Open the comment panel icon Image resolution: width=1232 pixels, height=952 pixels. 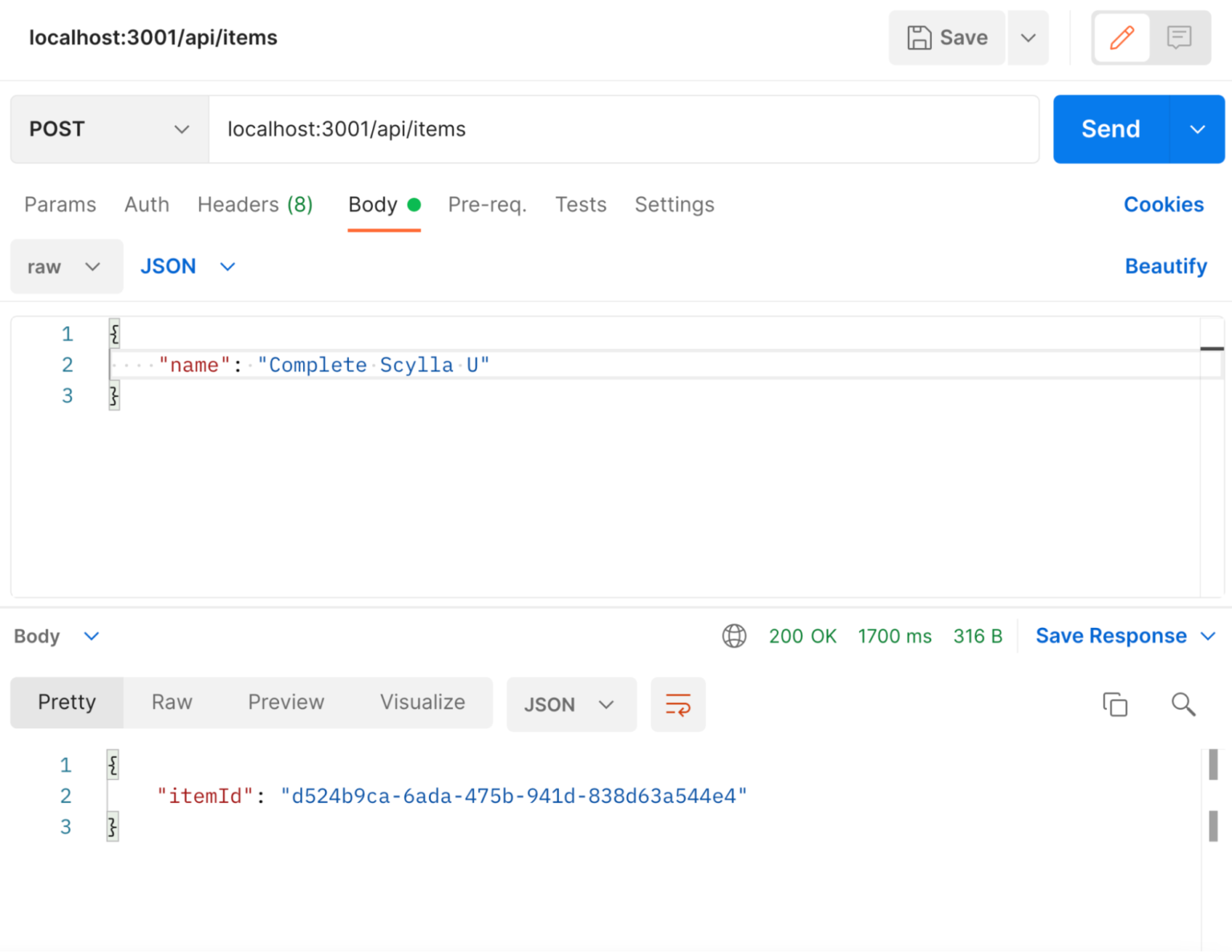pyautogui.click(x=1179, y=37)
